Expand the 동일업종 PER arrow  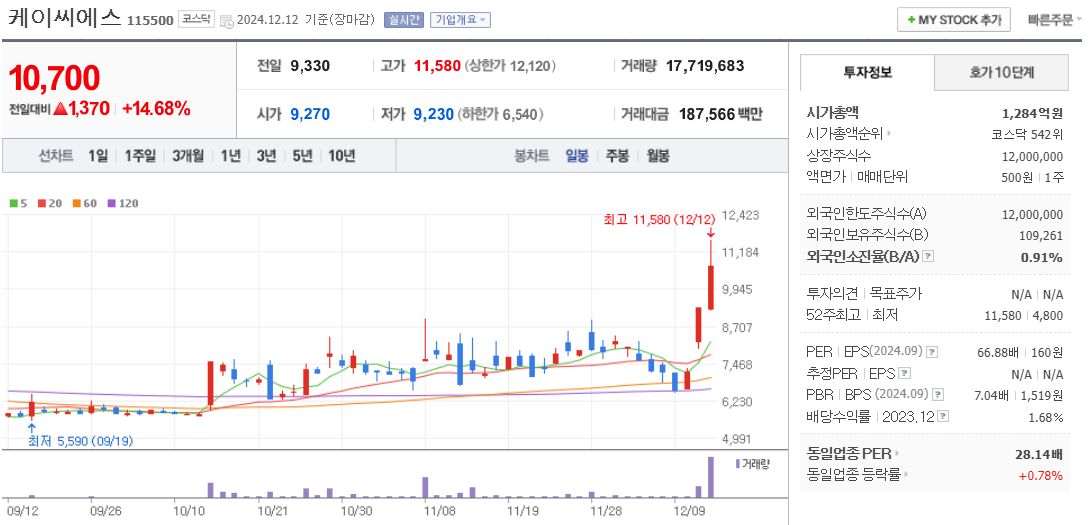coord(897,453)
